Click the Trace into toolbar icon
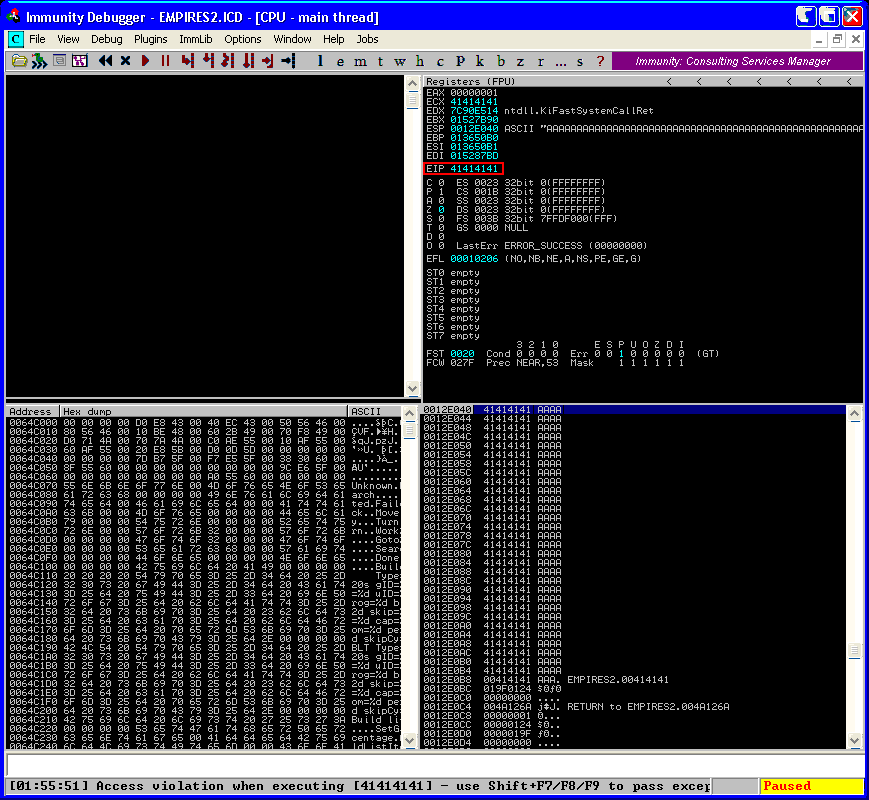Screen dimensions: 869x800 click(228, 61)
